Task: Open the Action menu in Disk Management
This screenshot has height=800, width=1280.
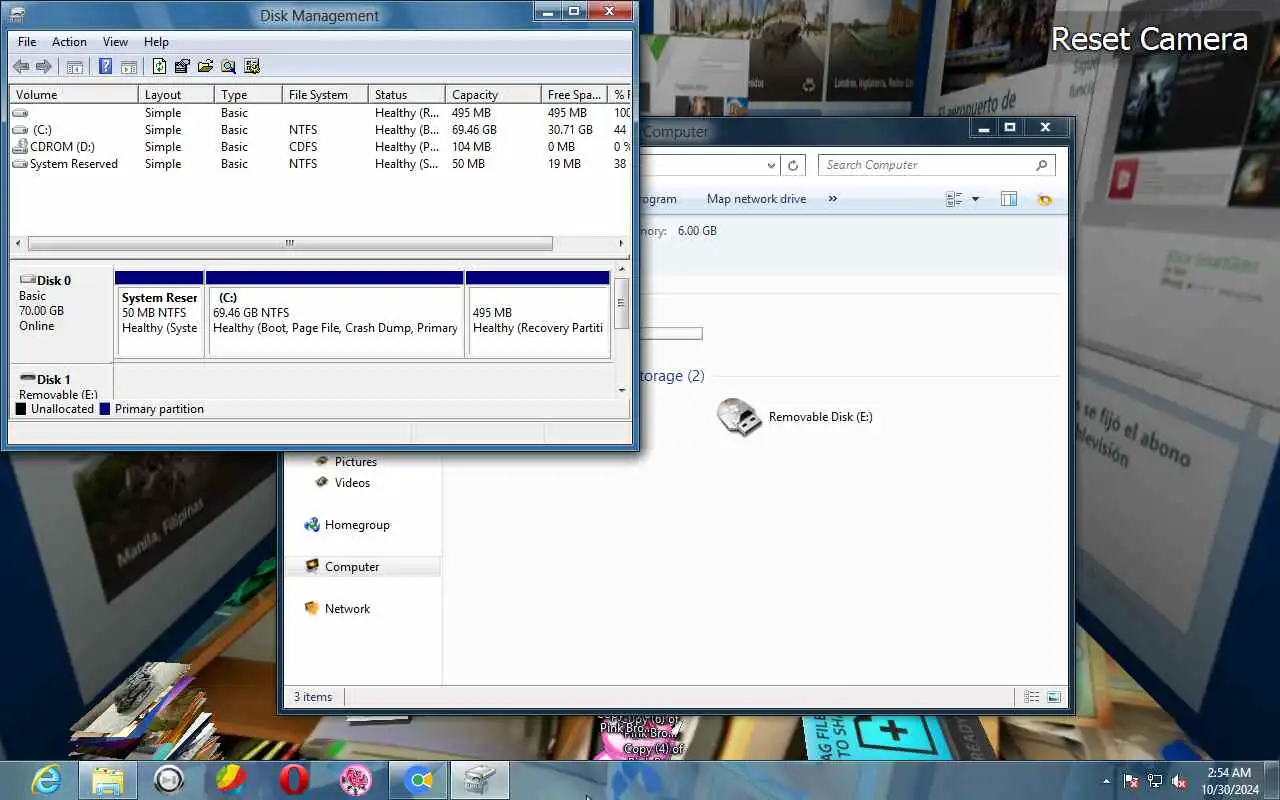Action: [69, 42]
